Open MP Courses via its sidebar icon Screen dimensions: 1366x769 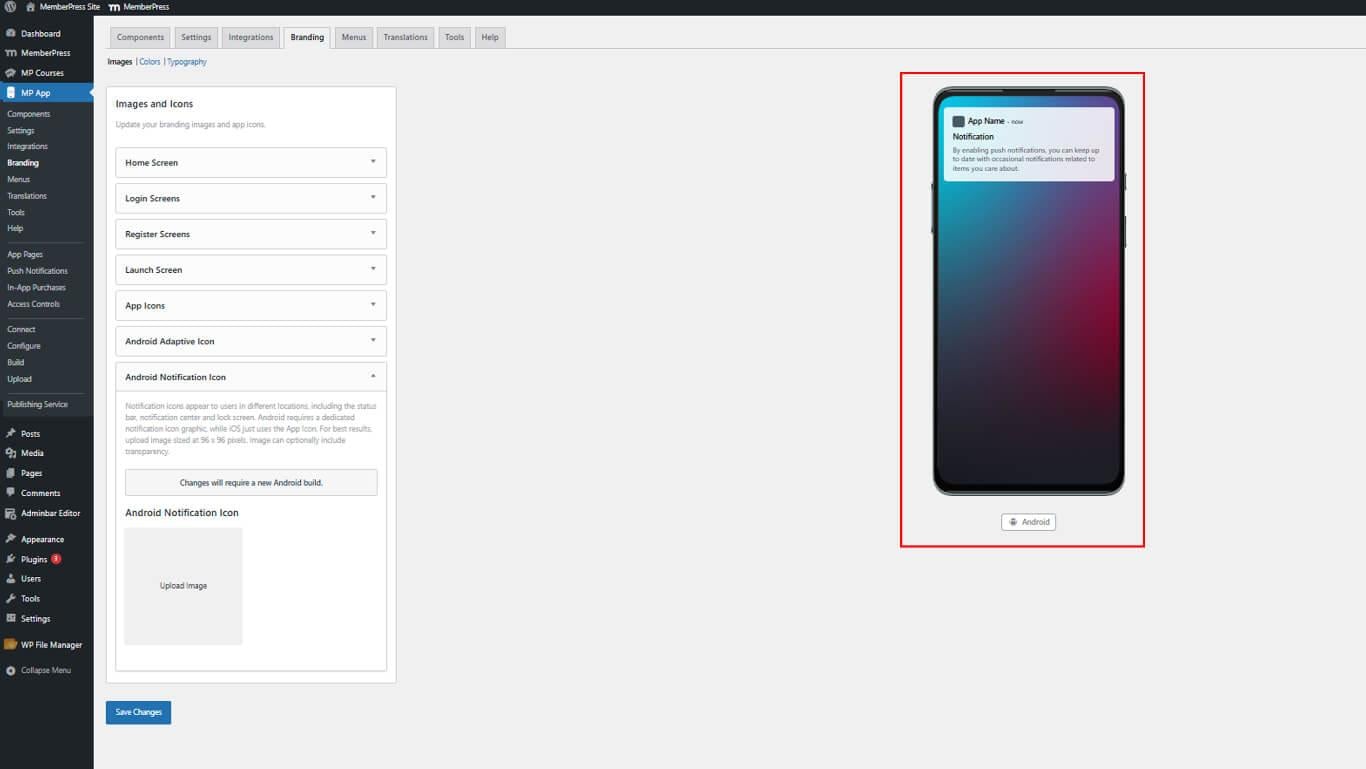click(x=10, y=73)
